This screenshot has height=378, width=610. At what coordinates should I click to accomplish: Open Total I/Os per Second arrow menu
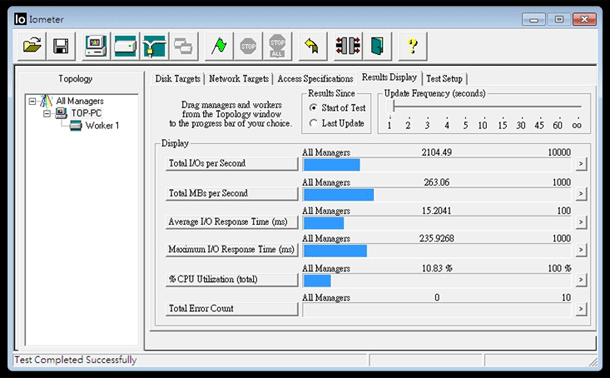click(x=581, y=164)
